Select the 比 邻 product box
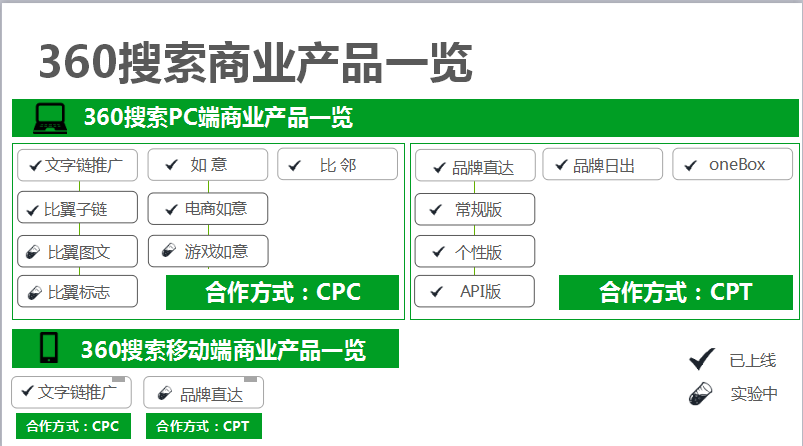Screen dimensions: 803x446 pyautogui.click(x=337, y=164)
